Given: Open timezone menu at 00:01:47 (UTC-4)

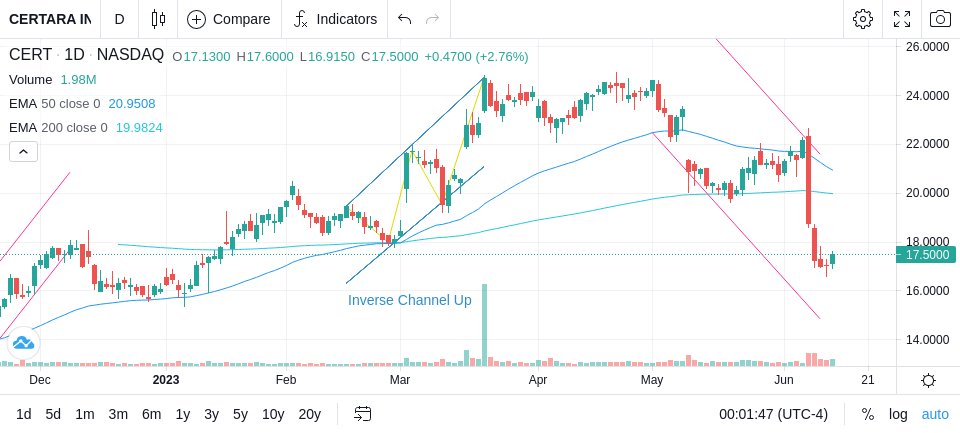Looking at the screenshot, I should click(773, 414).
